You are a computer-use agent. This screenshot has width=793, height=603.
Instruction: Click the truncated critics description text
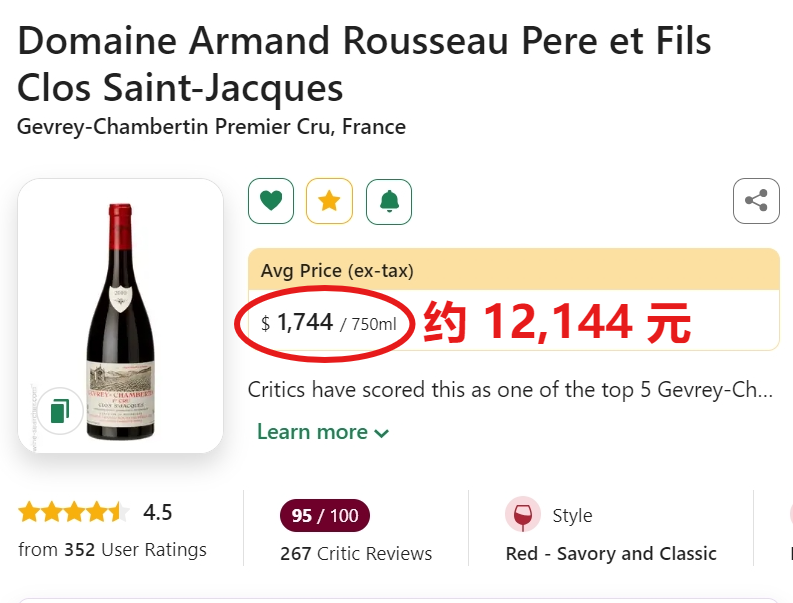click(510, 389)
